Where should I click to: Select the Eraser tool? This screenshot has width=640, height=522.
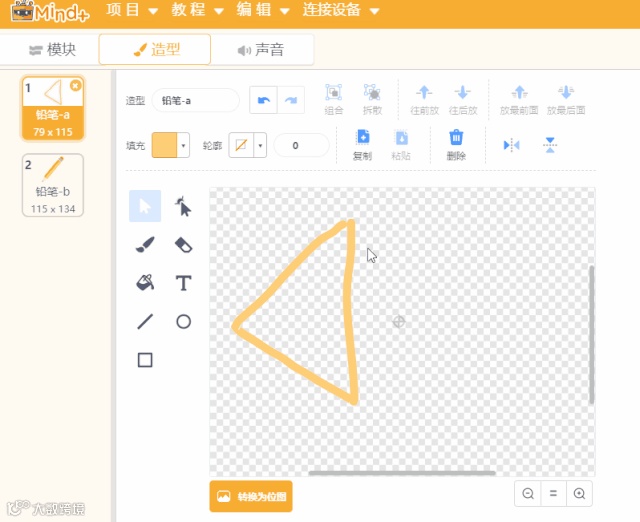[183, 245]
